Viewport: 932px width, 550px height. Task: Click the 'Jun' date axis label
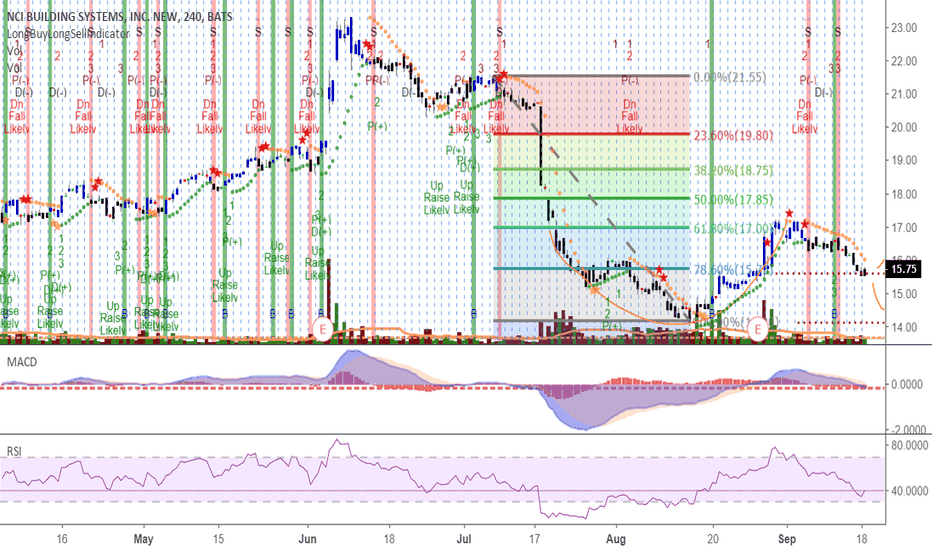[307, 539]
